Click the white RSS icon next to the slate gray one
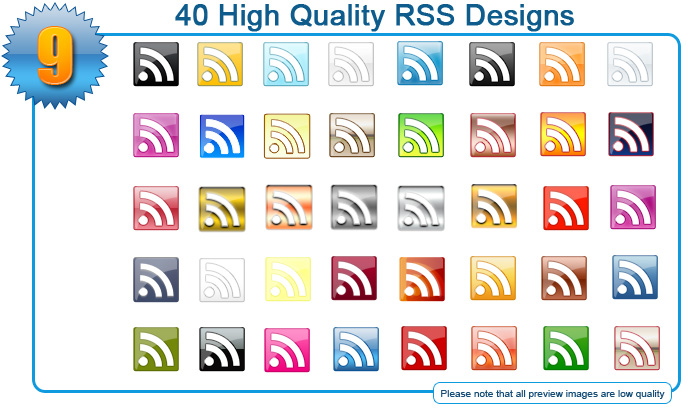Screen dimensions: 700x410 pyautogui.click(x=222, y=280)
